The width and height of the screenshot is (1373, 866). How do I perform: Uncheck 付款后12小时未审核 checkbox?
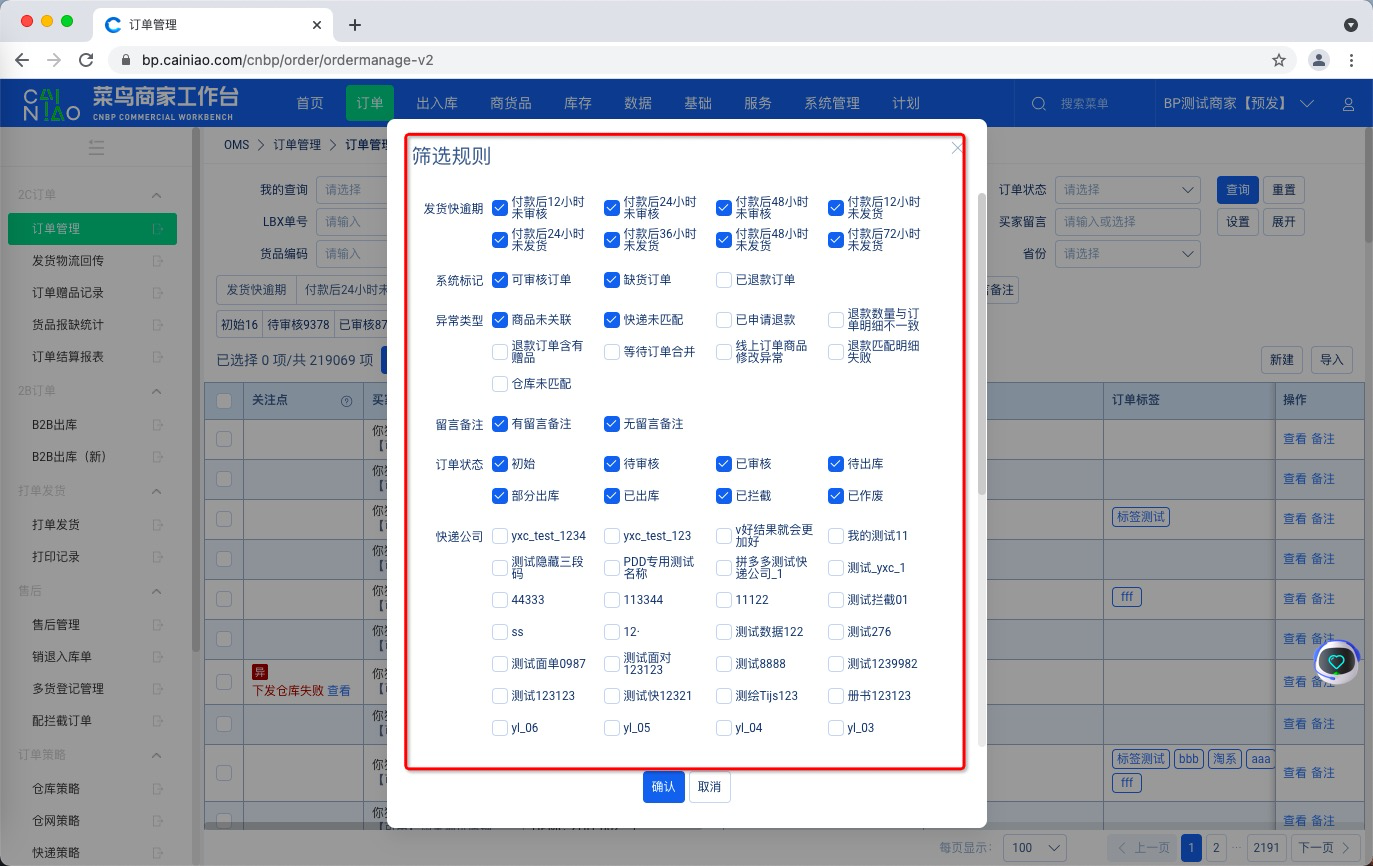pos(500,208)
